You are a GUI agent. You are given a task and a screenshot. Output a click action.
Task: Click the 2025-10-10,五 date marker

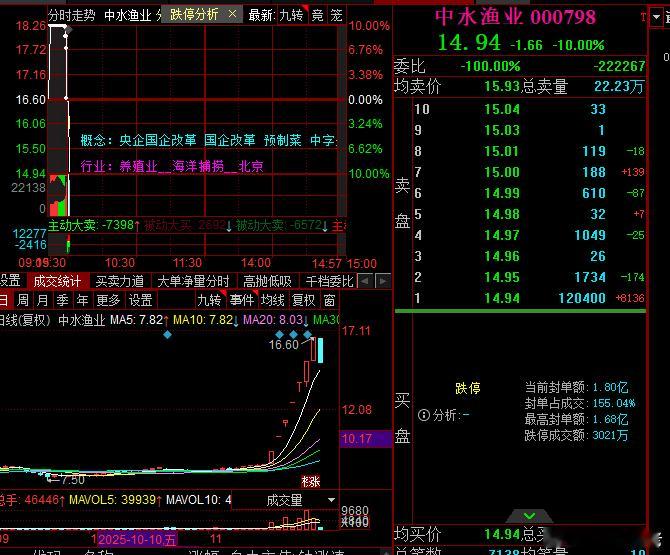[137, 539]
